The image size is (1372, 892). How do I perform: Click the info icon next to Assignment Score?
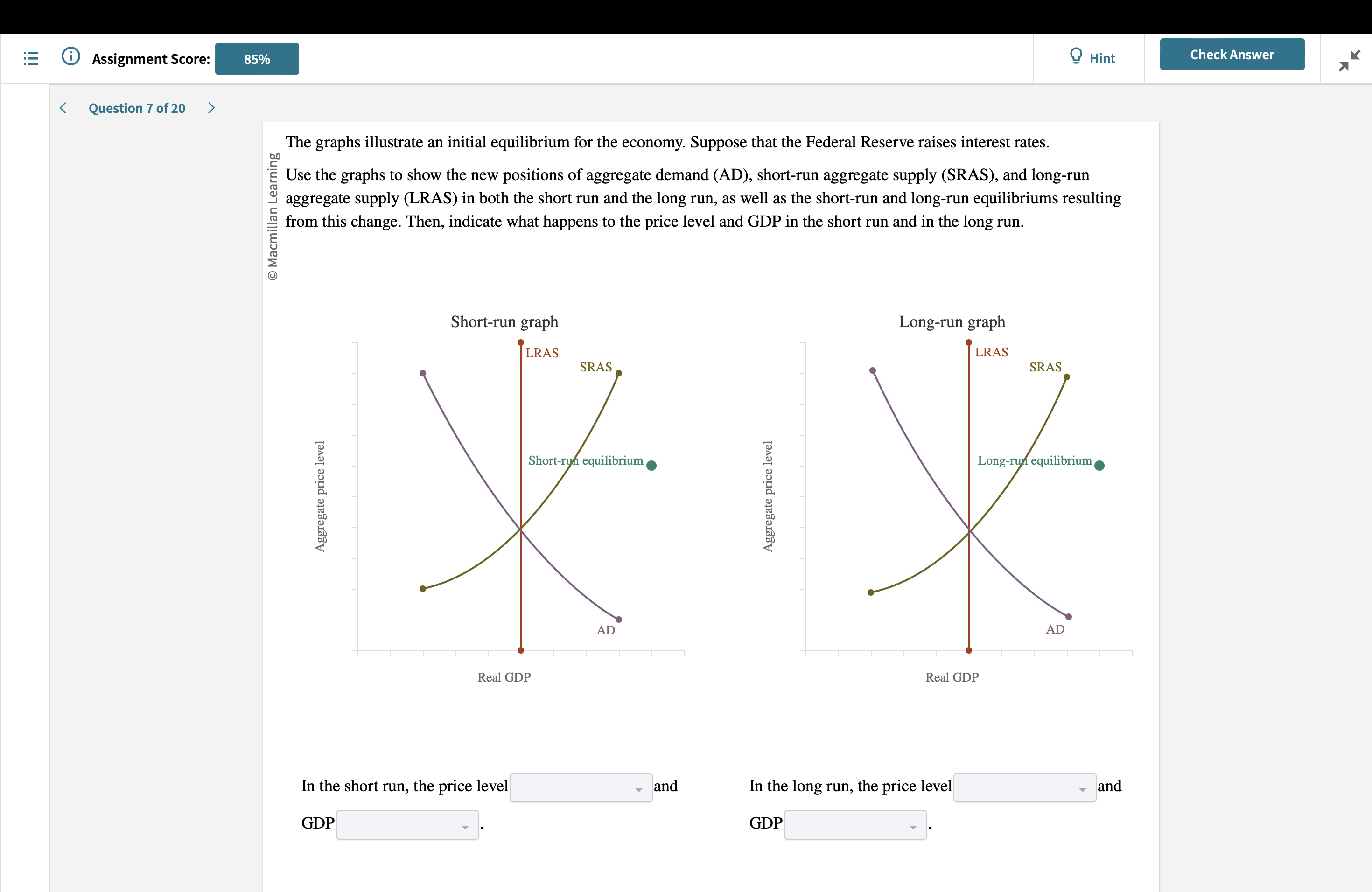[70, 56]
